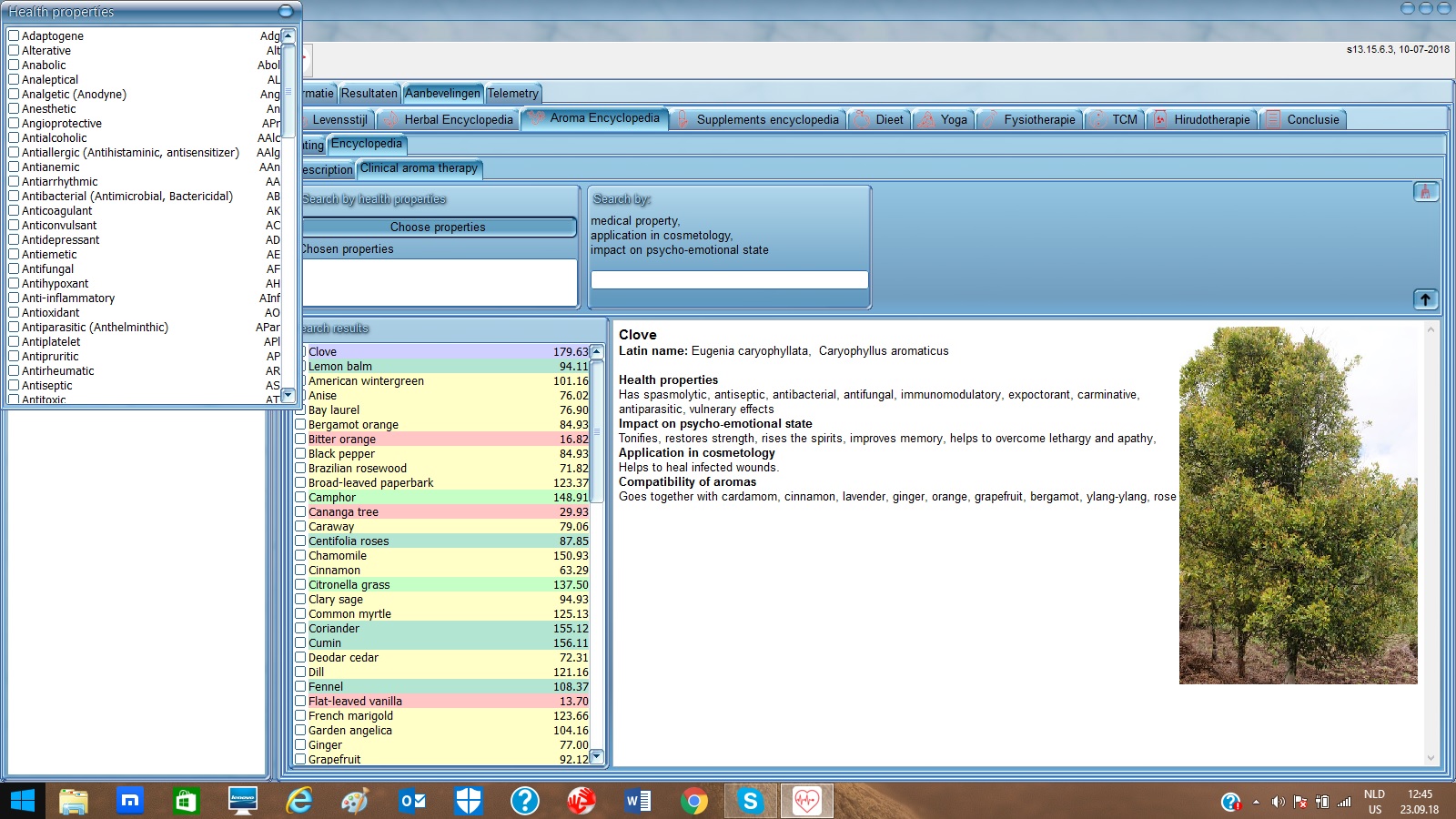The width and height of the screenshot is (1456, 819).
Task: Select Resultaten tab button
Action: pyautogui.click(x=369, y=94)
